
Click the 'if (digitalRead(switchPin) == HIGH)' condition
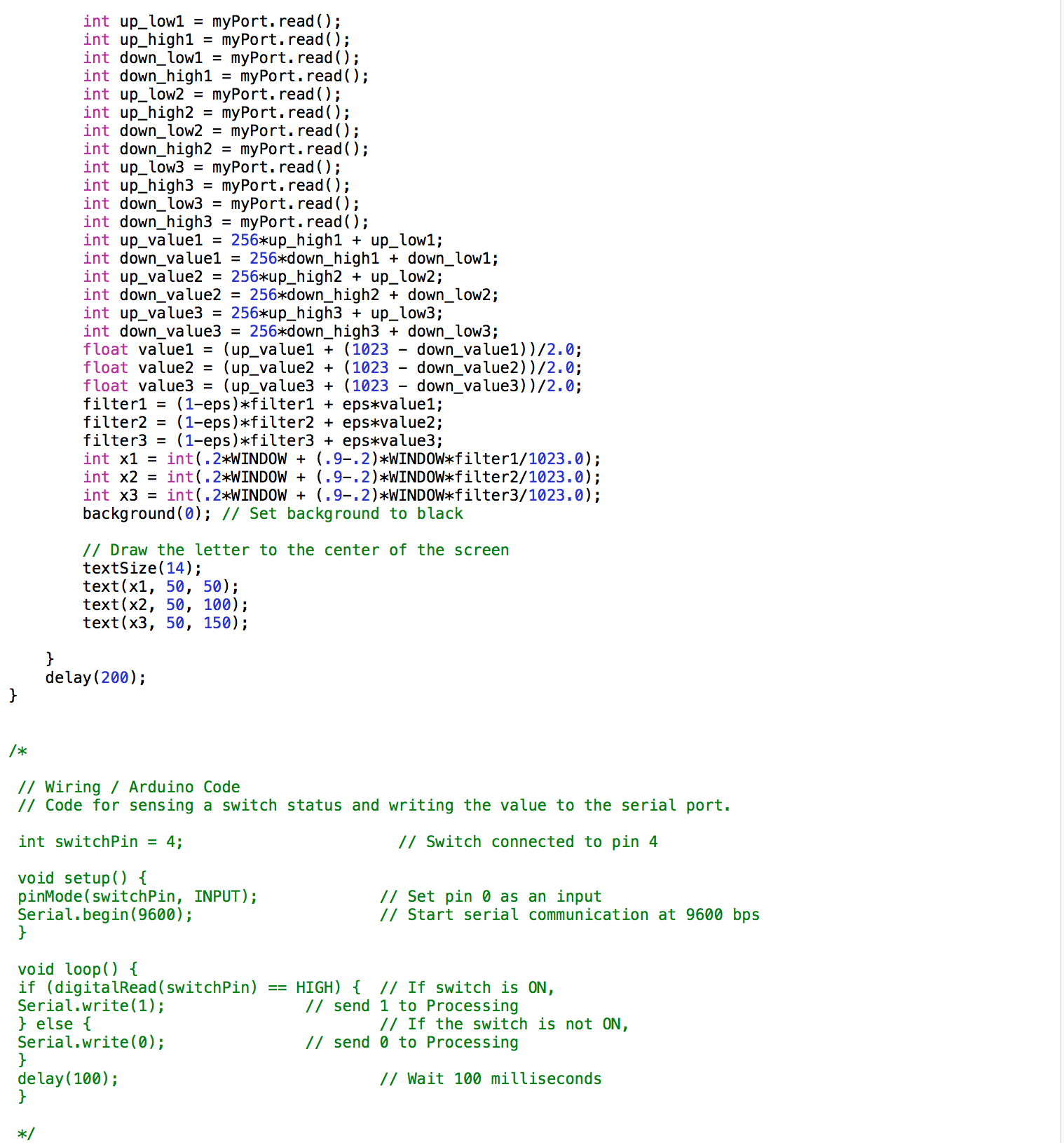pos(179,988)
